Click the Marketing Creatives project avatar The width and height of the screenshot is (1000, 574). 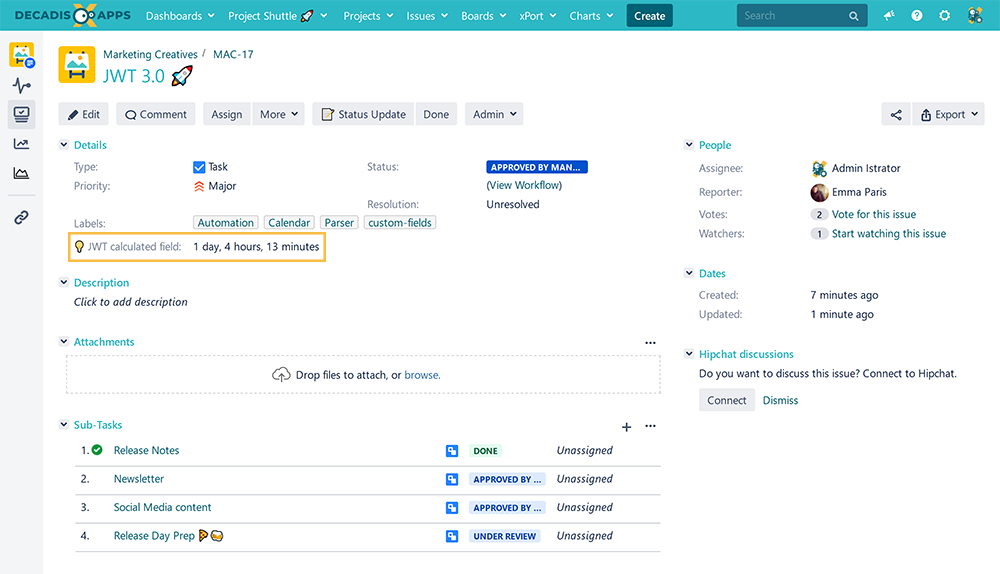77,64
